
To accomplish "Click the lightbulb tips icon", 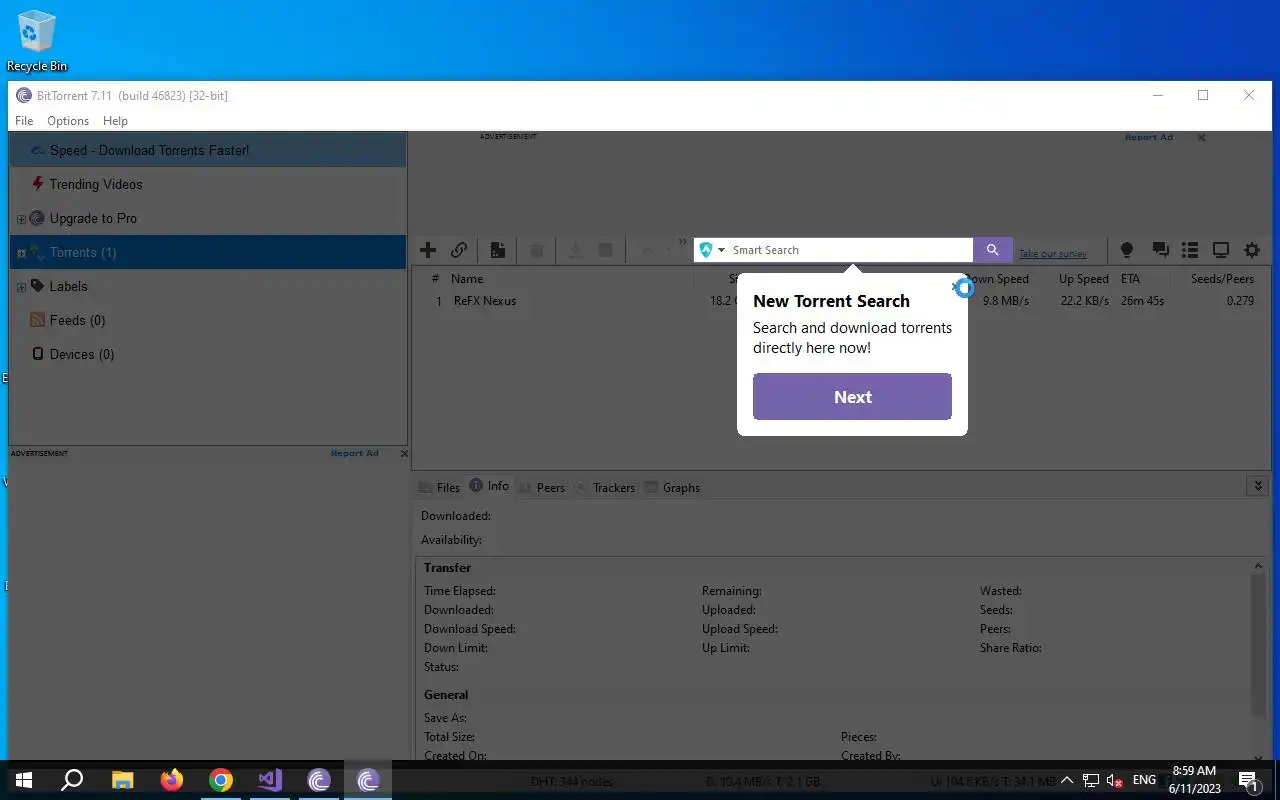I will click(1127, 250).
